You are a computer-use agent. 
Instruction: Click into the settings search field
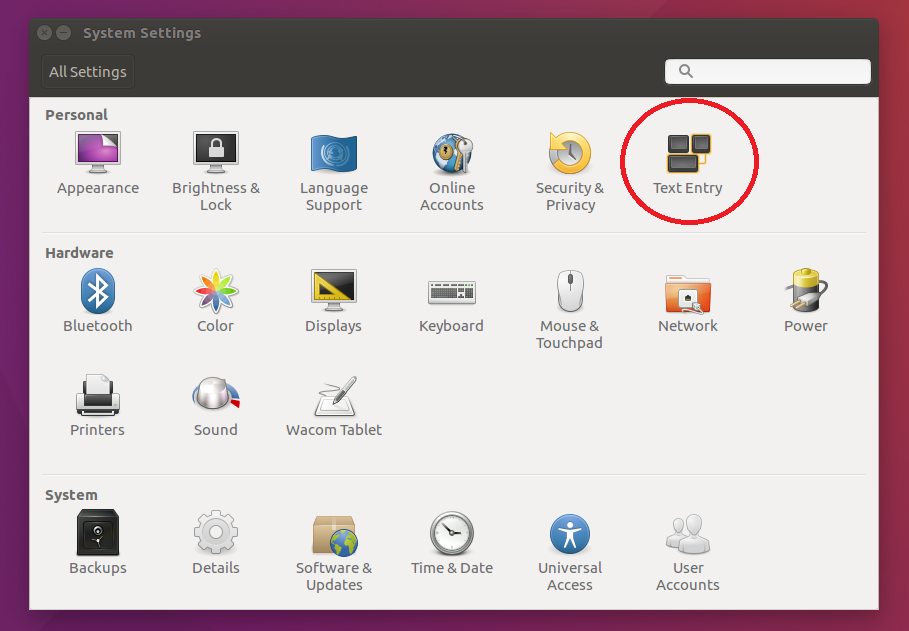(x=768, y=71)
